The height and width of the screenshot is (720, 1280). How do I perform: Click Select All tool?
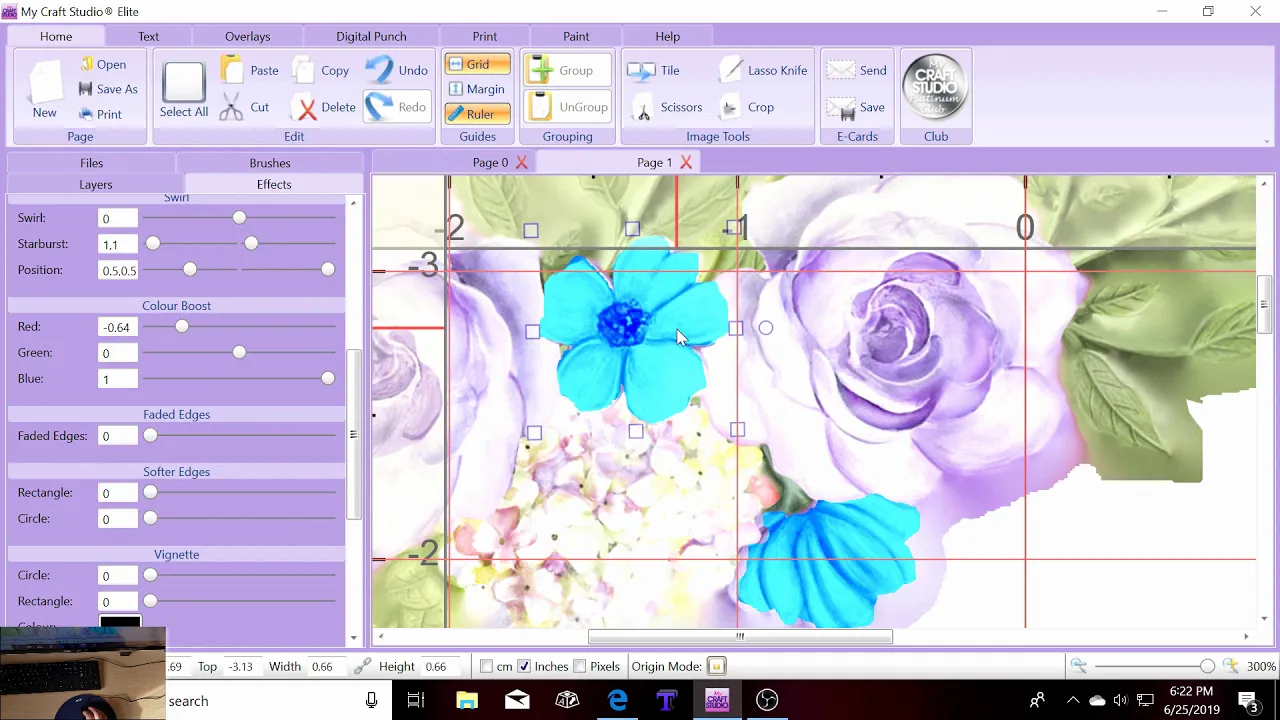(184, 90)
